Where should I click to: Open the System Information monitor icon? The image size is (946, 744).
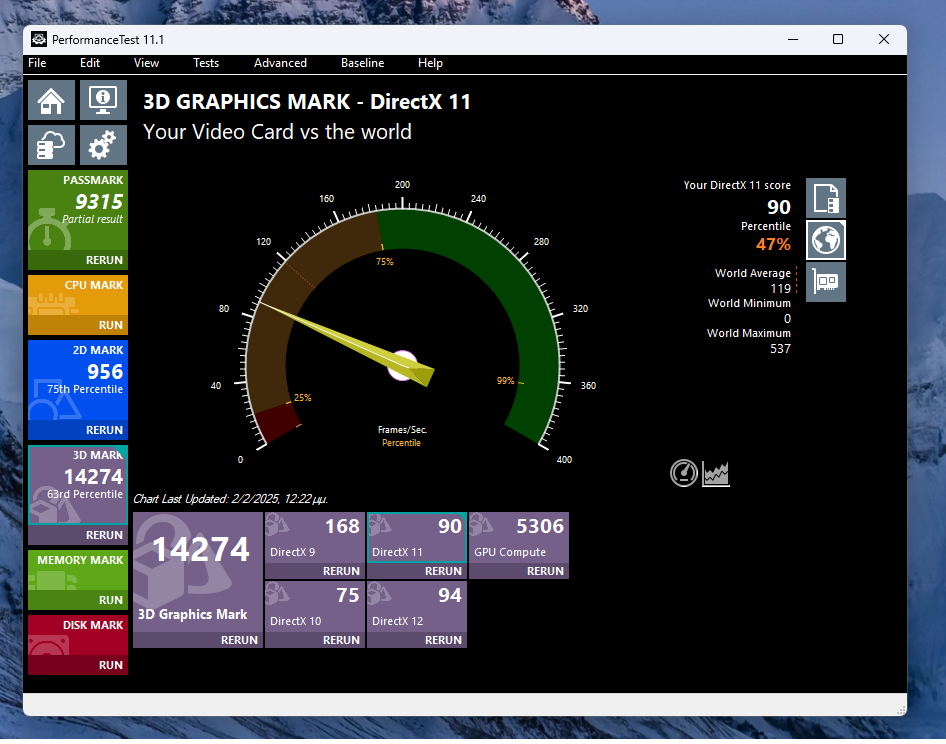point(102,100)
